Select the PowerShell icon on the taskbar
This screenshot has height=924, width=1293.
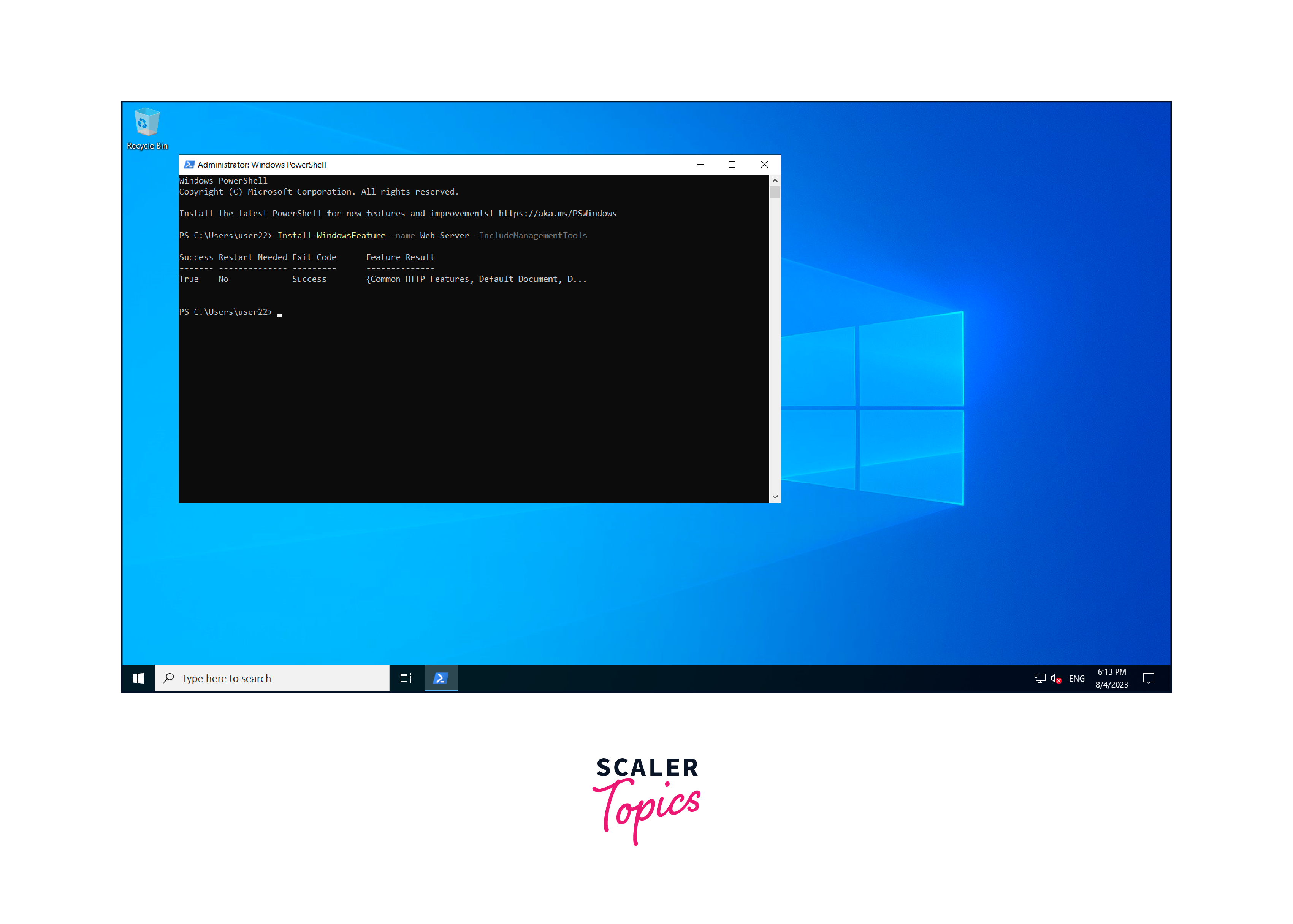click(x=441, y=678)
